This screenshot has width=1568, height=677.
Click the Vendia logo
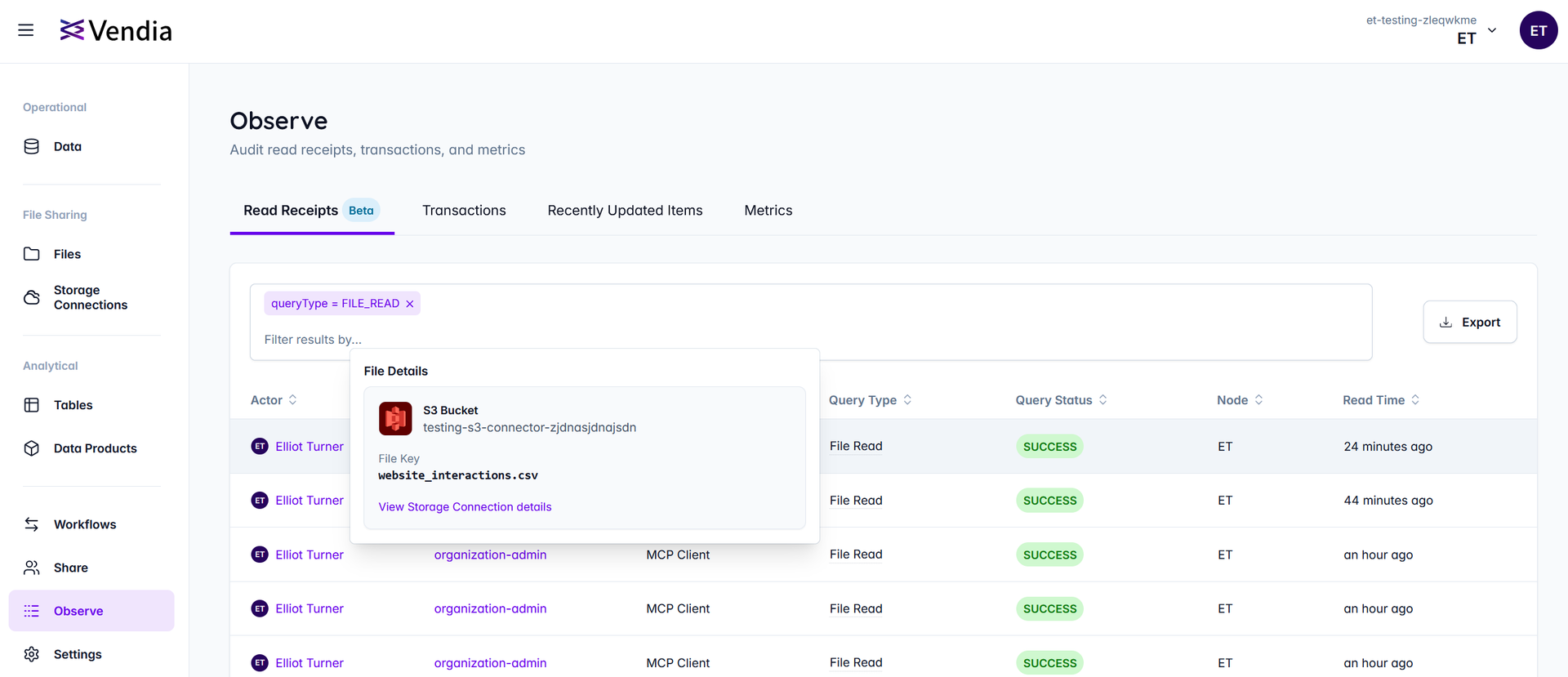[x=116, y=31]
